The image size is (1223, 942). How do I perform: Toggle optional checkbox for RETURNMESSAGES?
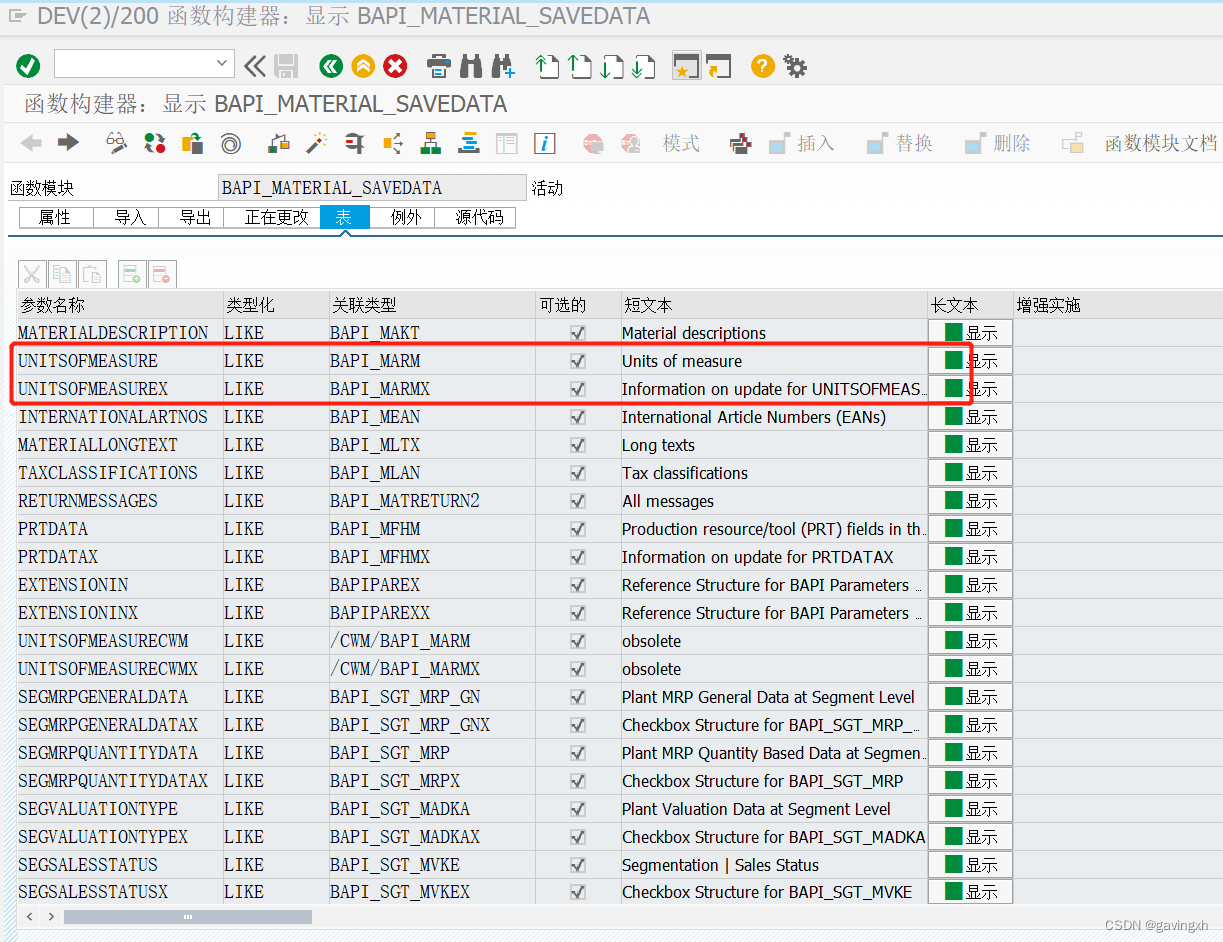click(578, 501)
